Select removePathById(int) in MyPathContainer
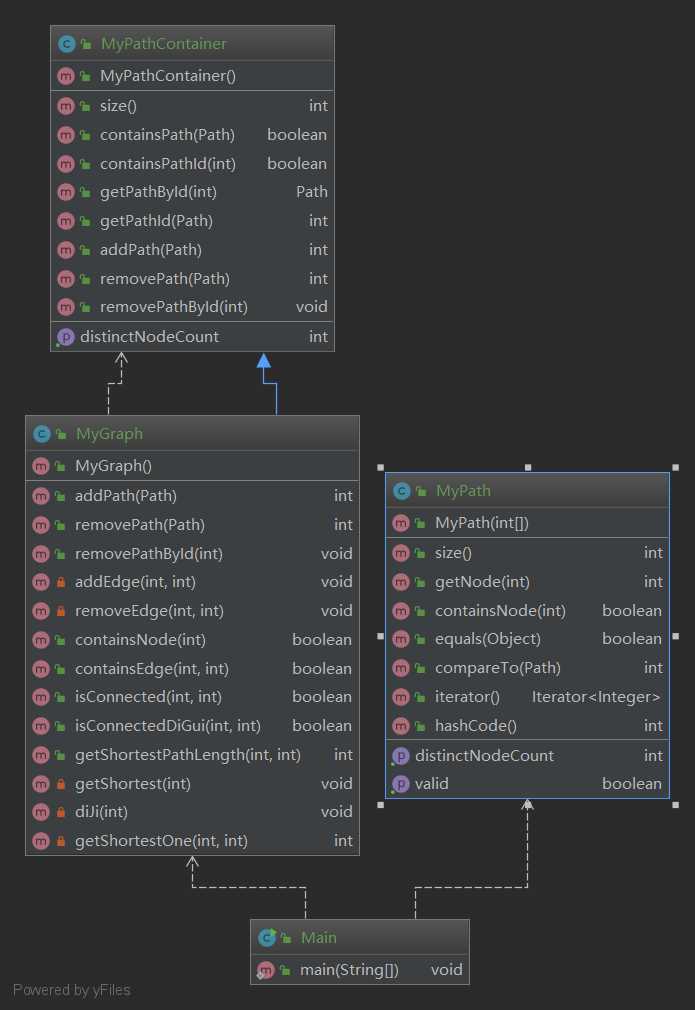The image size is (695, 1010). pyautogui.click(x=192, y=307)
